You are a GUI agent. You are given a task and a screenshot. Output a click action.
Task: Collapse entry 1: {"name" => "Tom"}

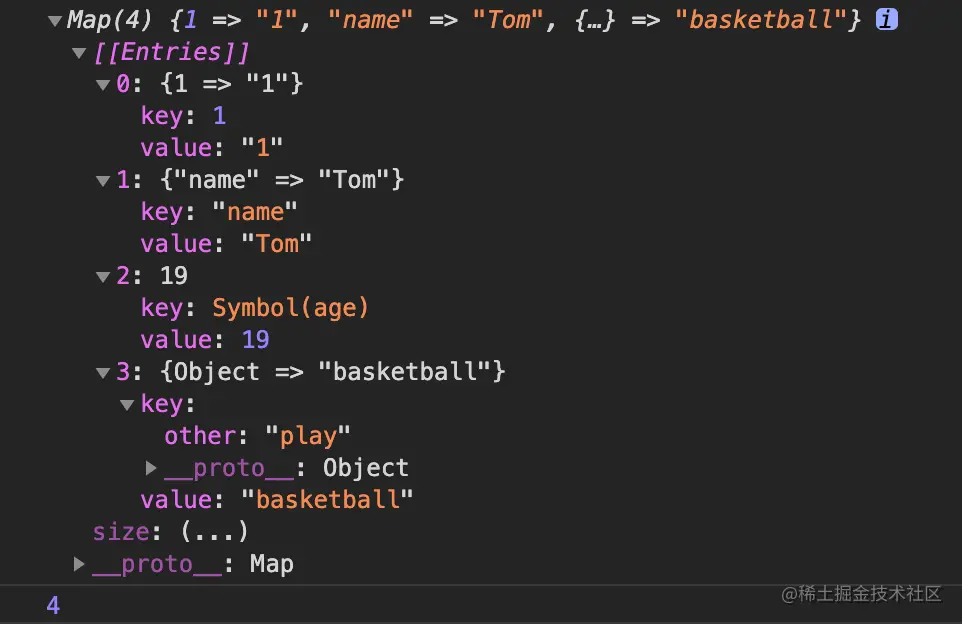103,181
